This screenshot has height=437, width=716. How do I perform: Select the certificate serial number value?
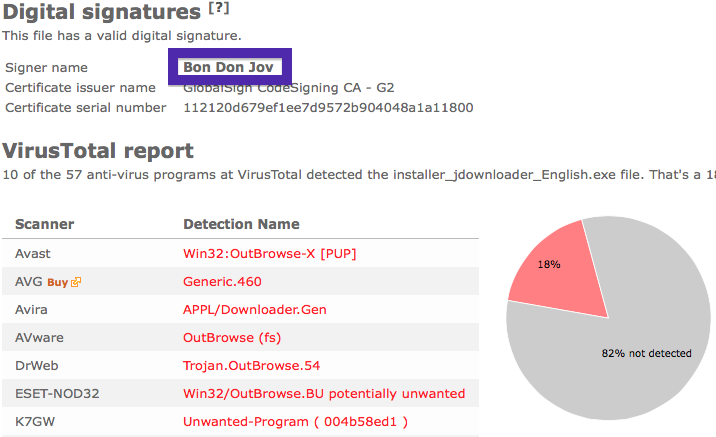328,108
